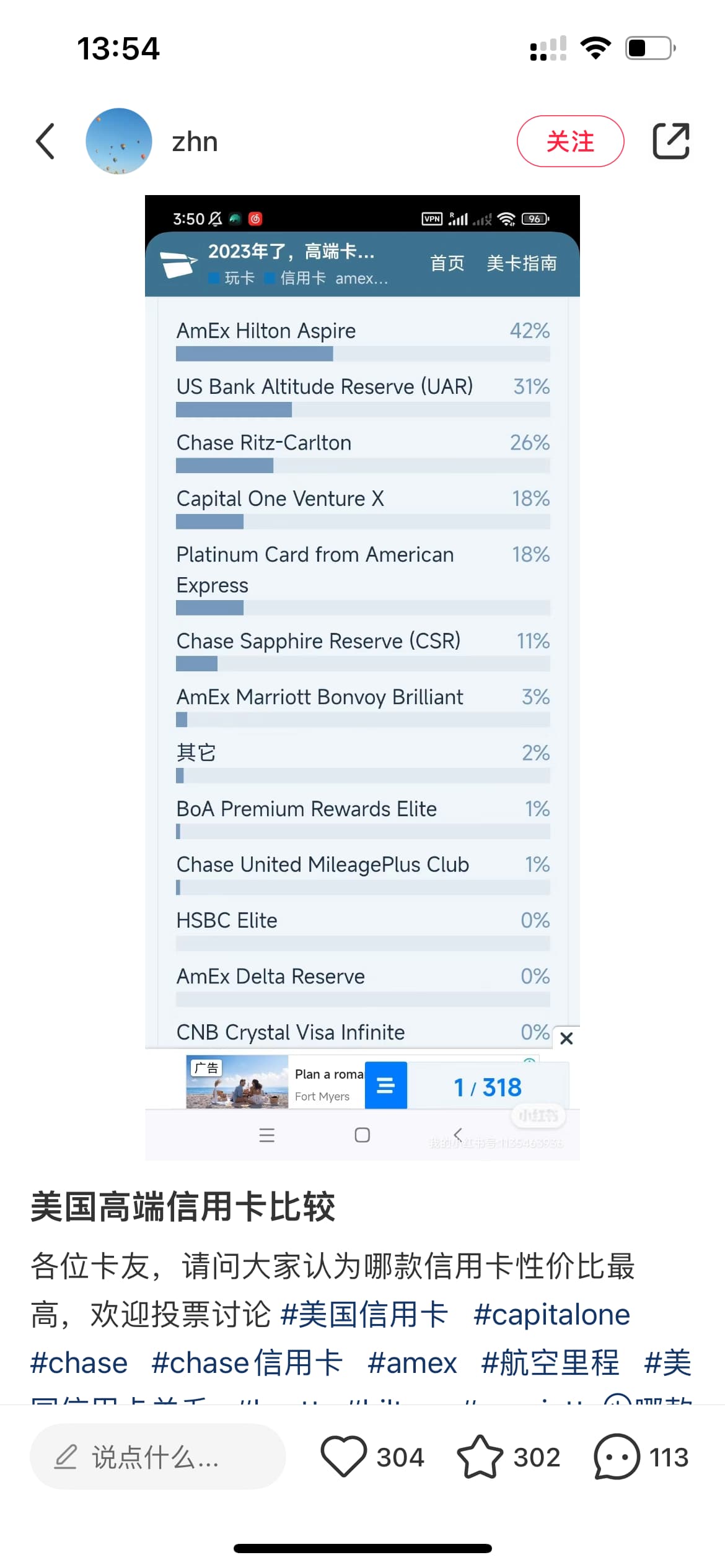Favorite the post with star icon
This screenshot has height=1568, width=725.
[480, 1457]
